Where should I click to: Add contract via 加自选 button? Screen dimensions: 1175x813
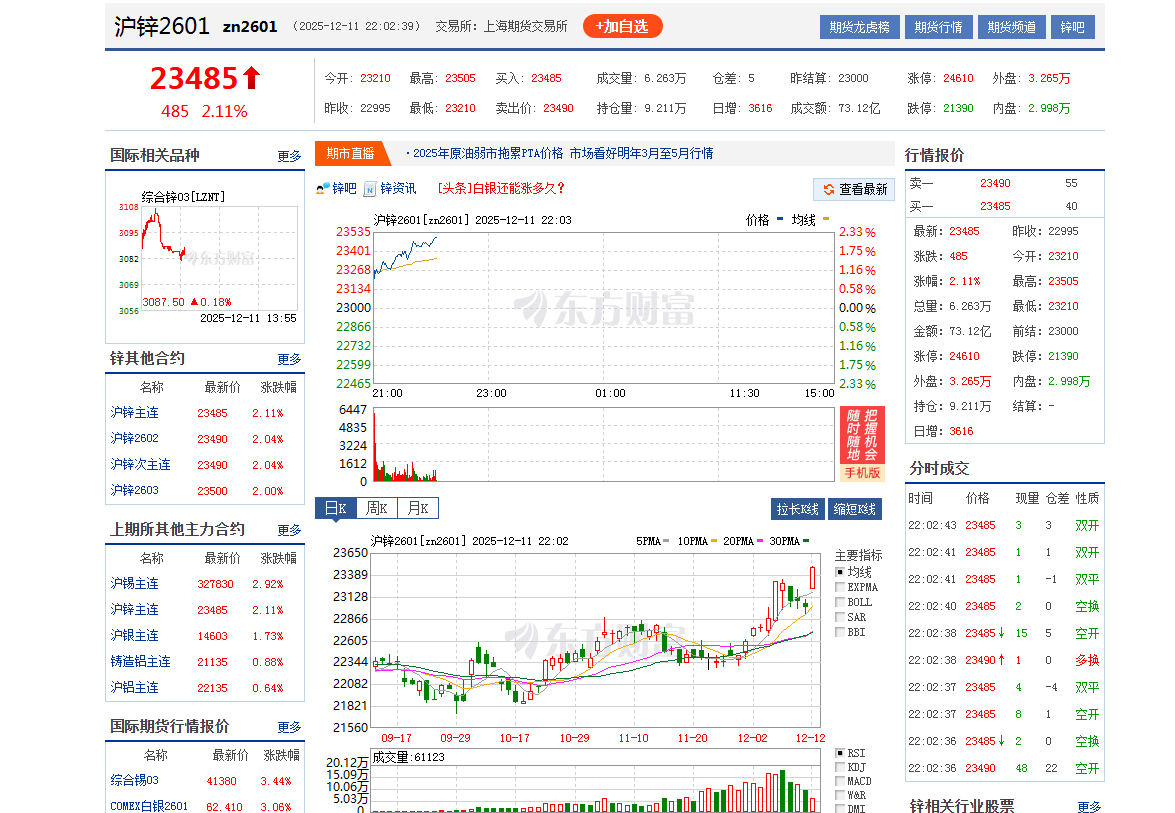tap(622, 26)
